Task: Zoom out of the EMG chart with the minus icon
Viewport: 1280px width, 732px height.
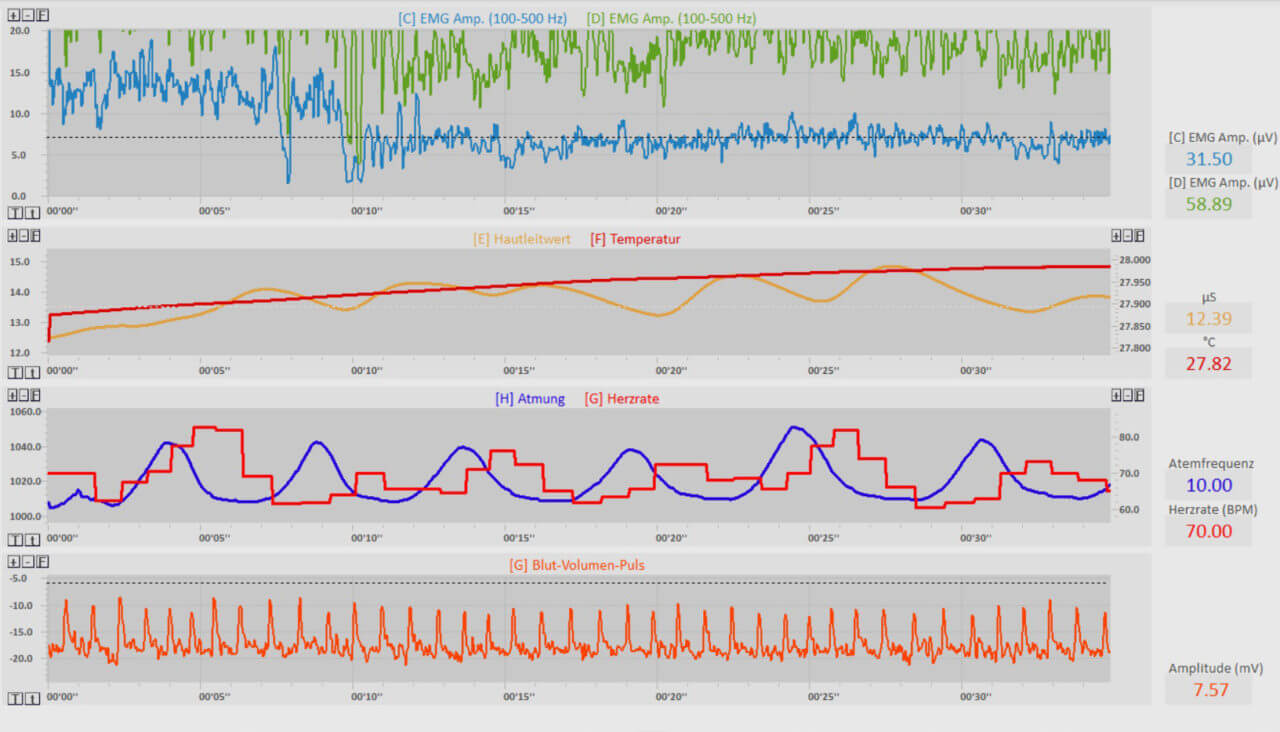Action: pyautogui.click(x=27, y=15)
